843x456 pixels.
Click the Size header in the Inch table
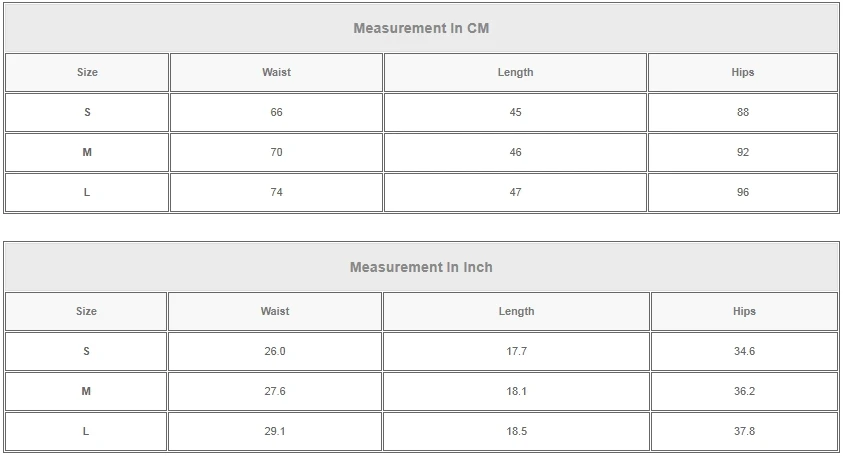[x=87, y=311]
